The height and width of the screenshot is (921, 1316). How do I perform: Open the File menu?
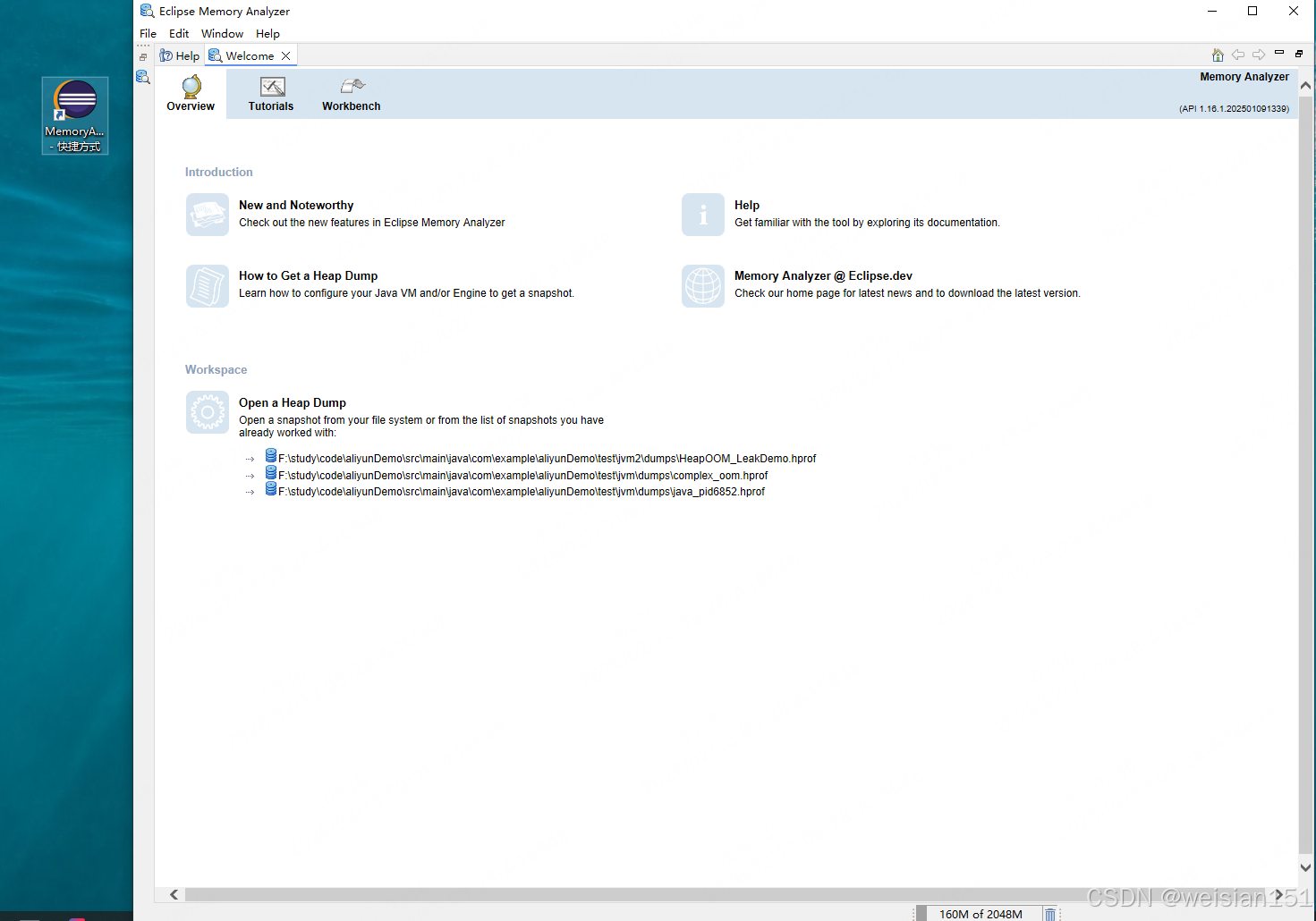(148, 34)
